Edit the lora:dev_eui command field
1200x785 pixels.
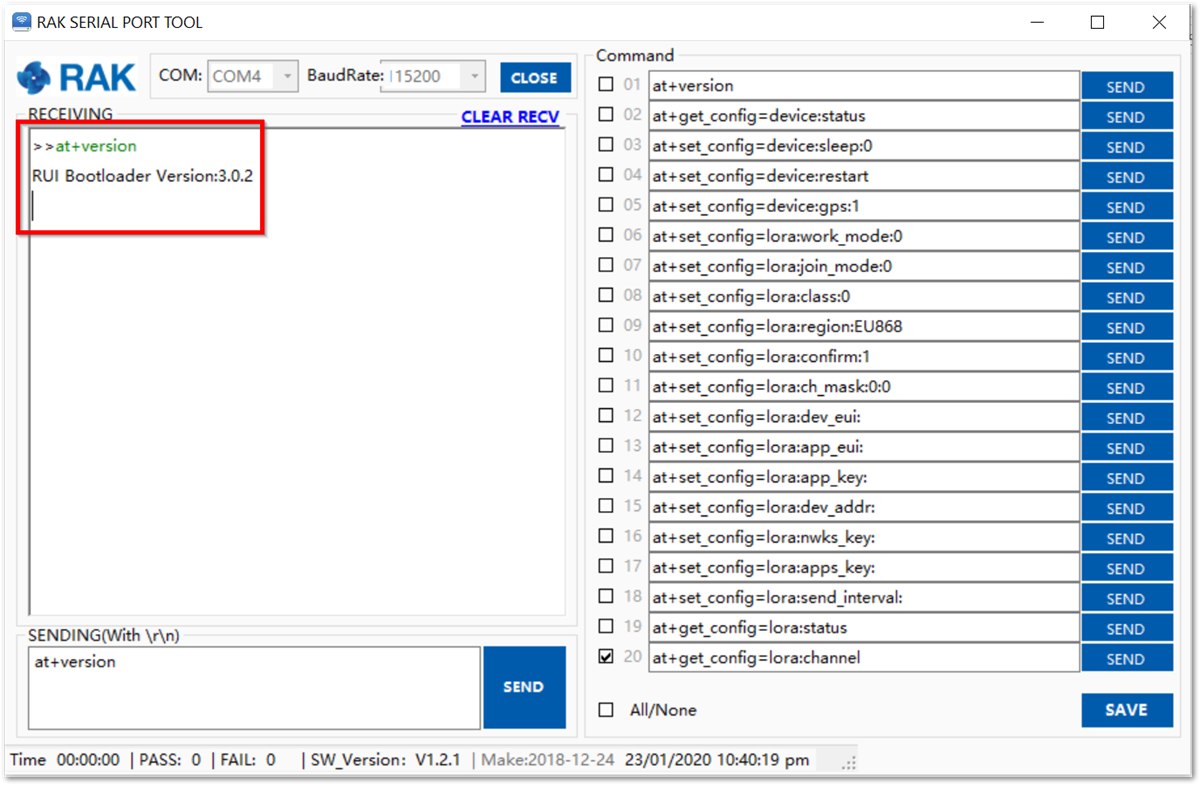864,417
